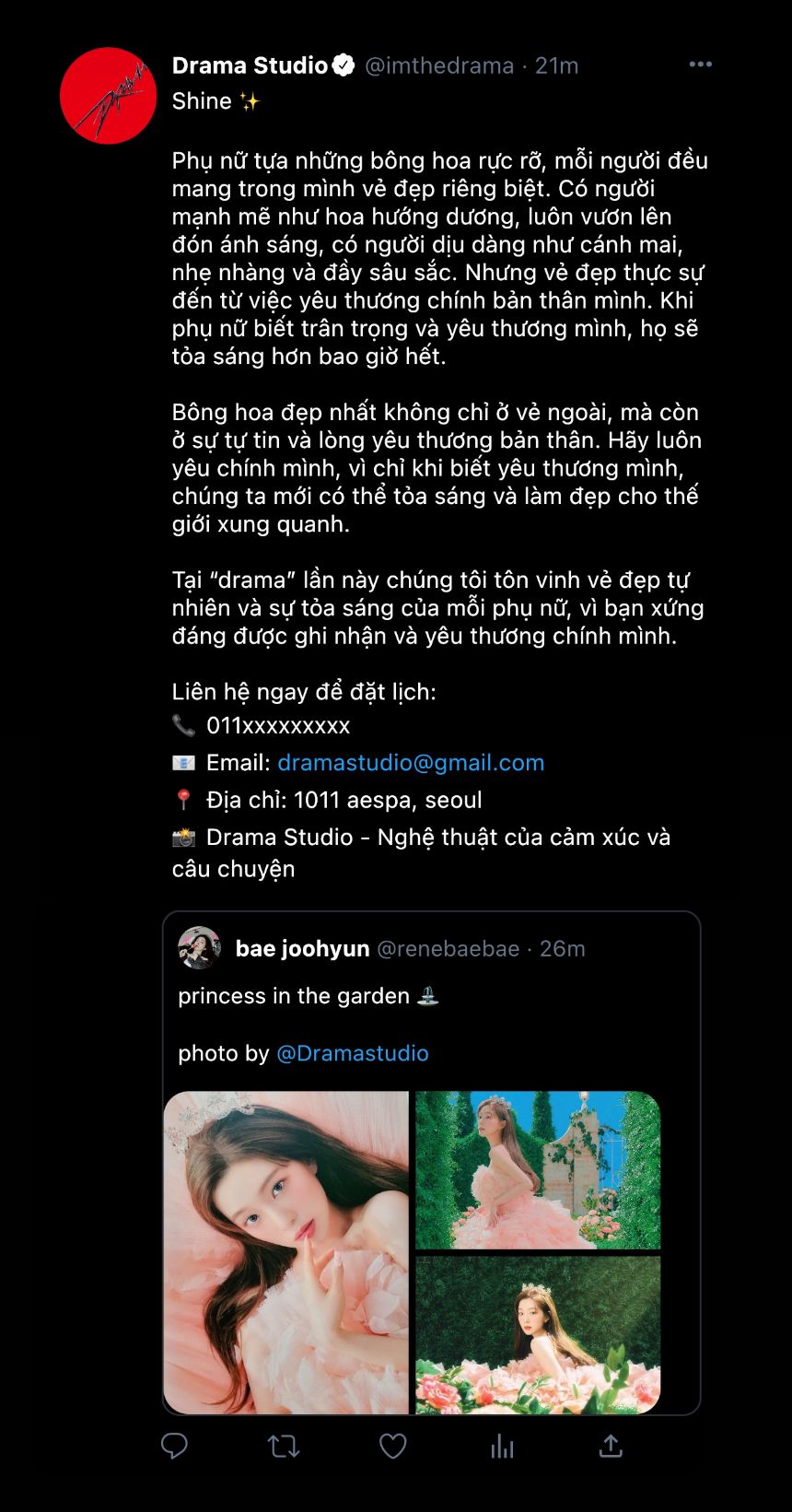The height and width of the screenshot is (1512, 792).
Task: Click the reply speech bubble icon
Action: 174,1446
